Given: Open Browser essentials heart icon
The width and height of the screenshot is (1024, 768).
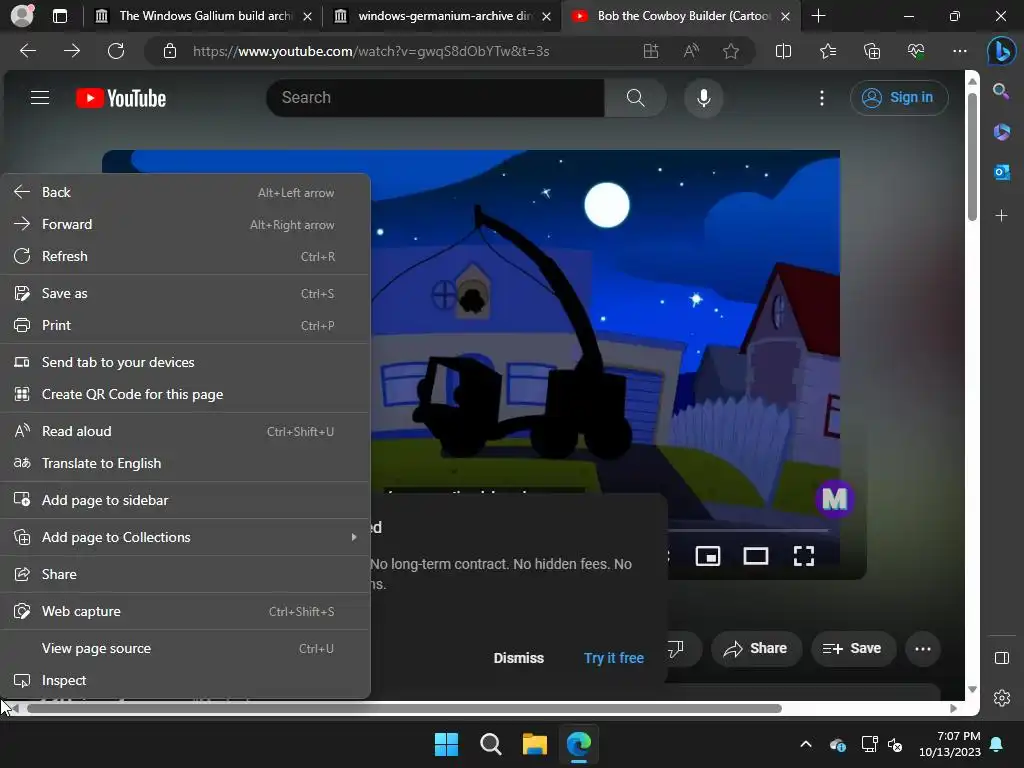Looking at the screenshot, I should [916, 51].
